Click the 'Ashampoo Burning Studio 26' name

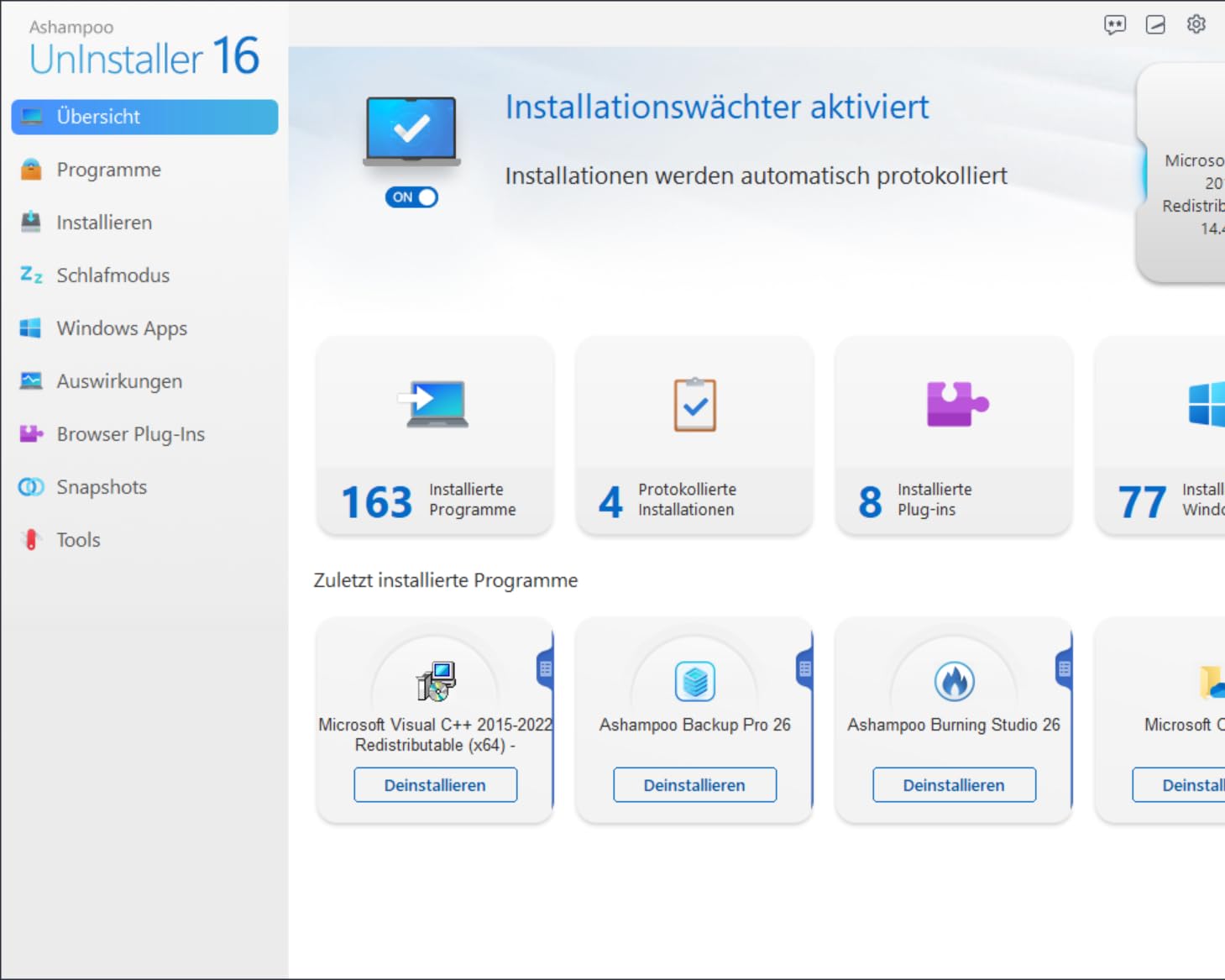[954, 725]
